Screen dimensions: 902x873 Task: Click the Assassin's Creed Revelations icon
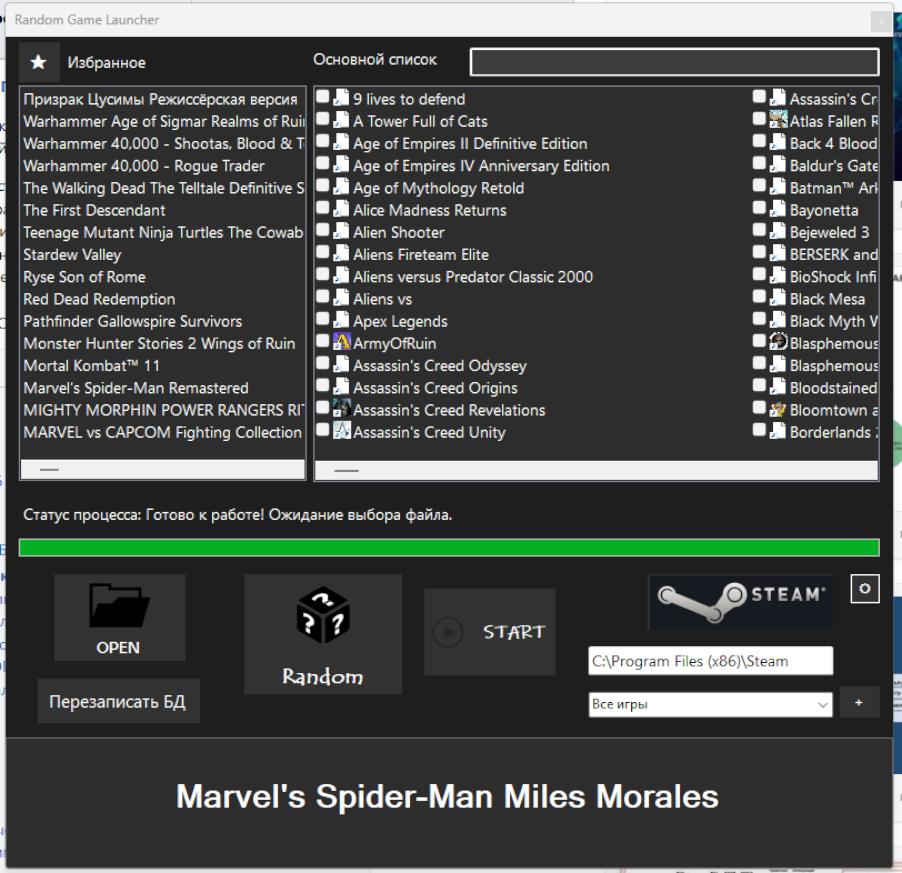point(342,408)
